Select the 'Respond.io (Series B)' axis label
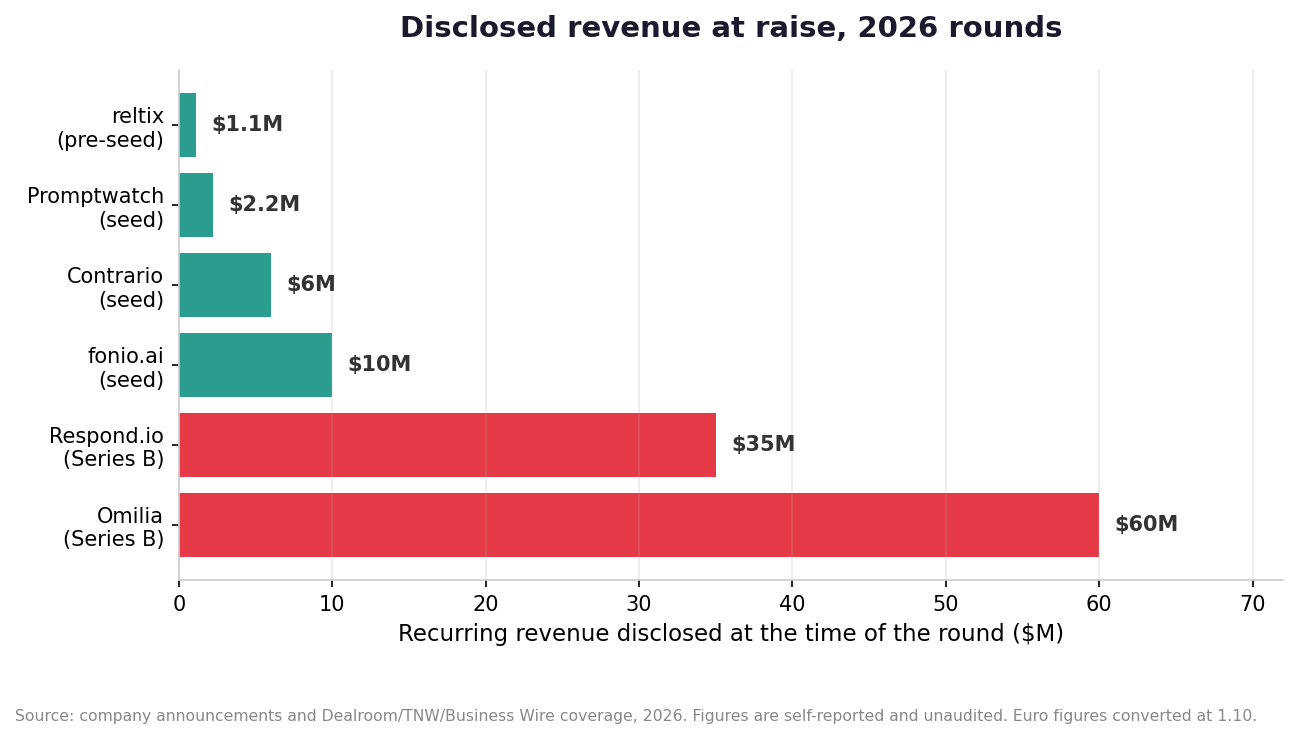This screenshot has width=1298, height=739. [107, 448]
